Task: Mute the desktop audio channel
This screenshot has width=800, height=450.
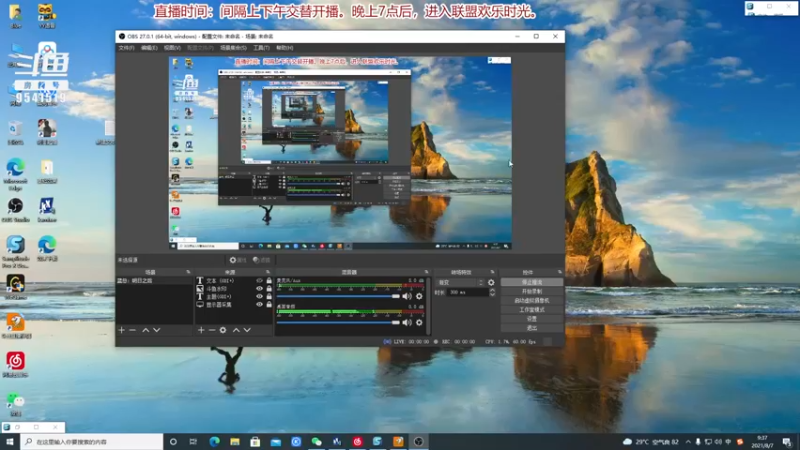Action: (407, 322)
